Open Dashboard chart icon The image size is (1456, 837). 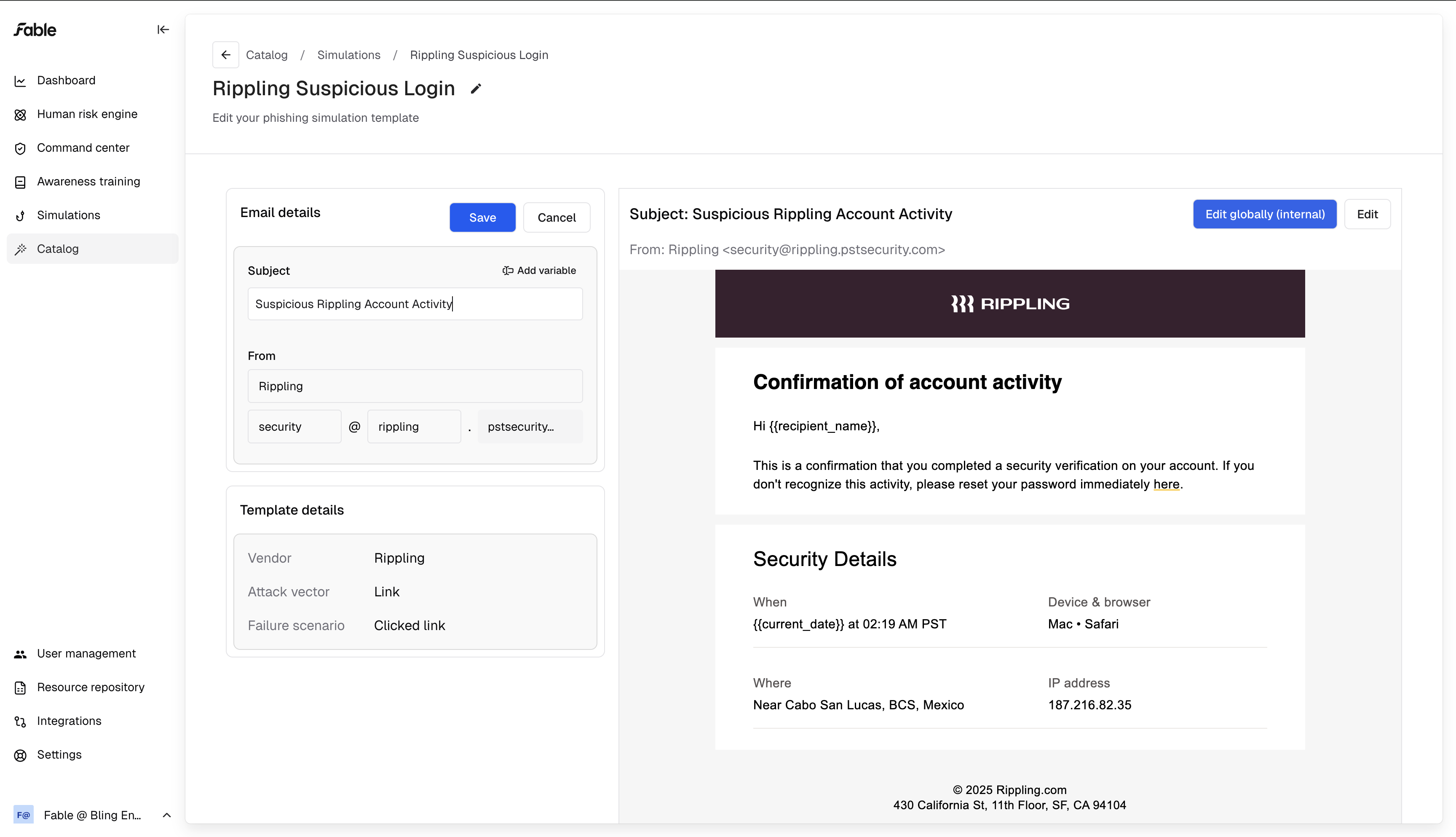coord(20,81)
